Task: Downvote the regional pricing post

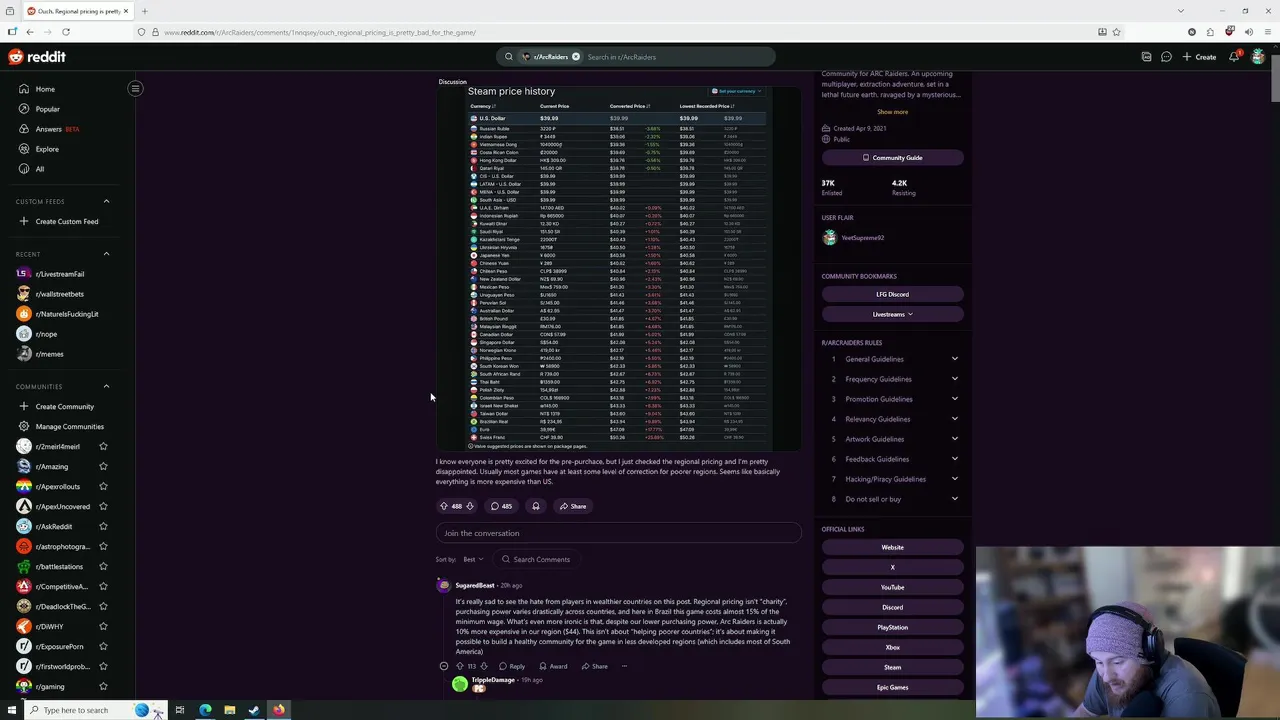Action: (x=470, y=506)
